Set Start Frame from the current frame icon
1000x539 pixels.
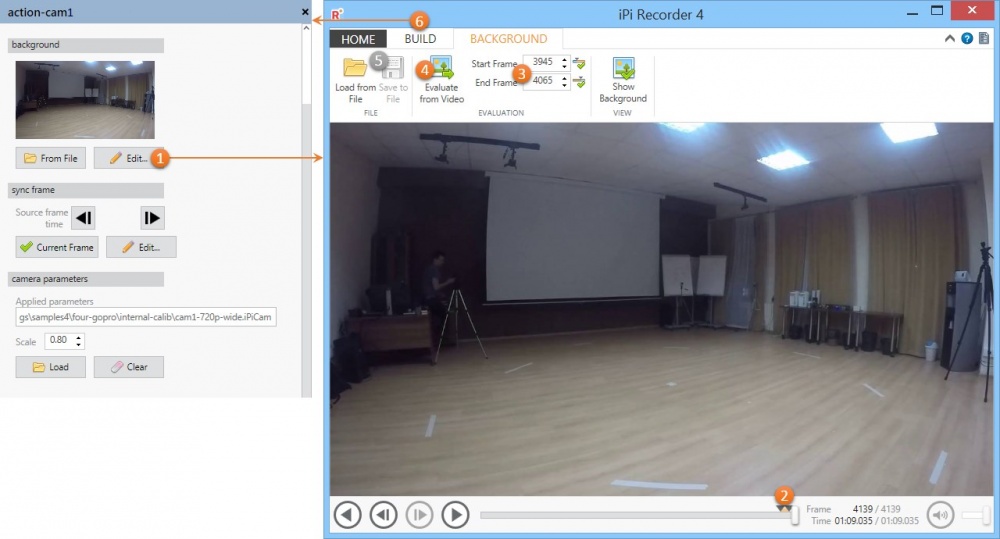[x=579, y=63]
